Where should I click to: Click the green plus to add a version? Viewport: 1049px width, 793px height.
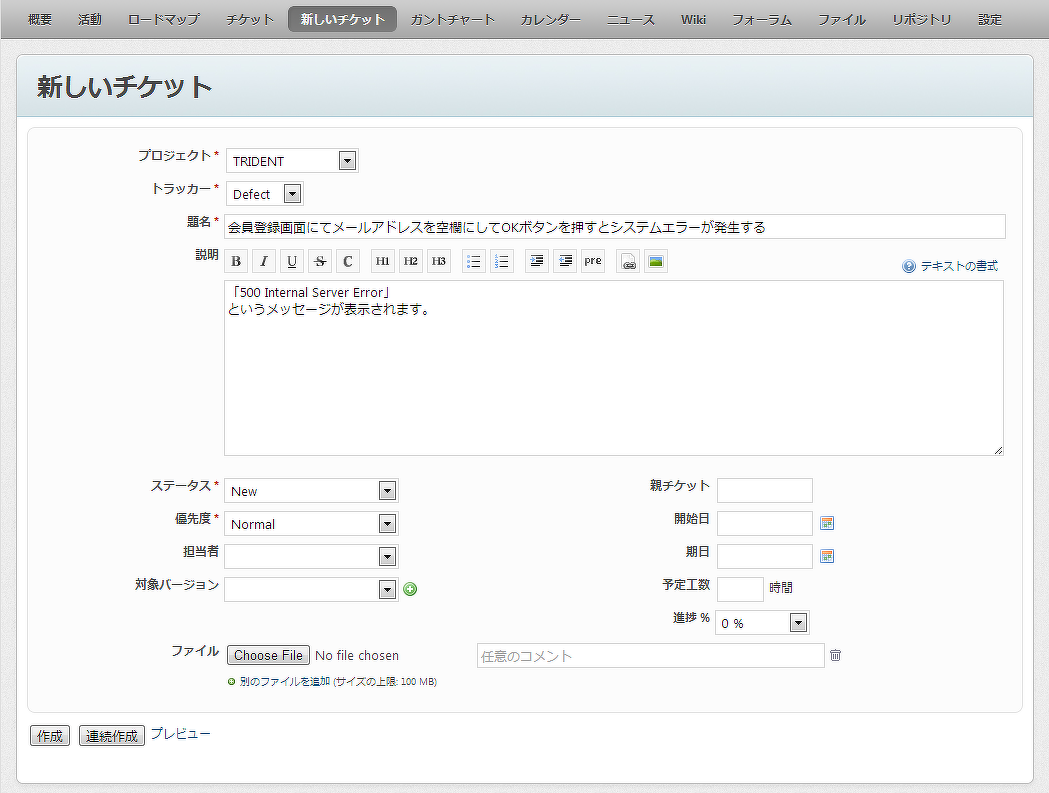tap(409, 589)
